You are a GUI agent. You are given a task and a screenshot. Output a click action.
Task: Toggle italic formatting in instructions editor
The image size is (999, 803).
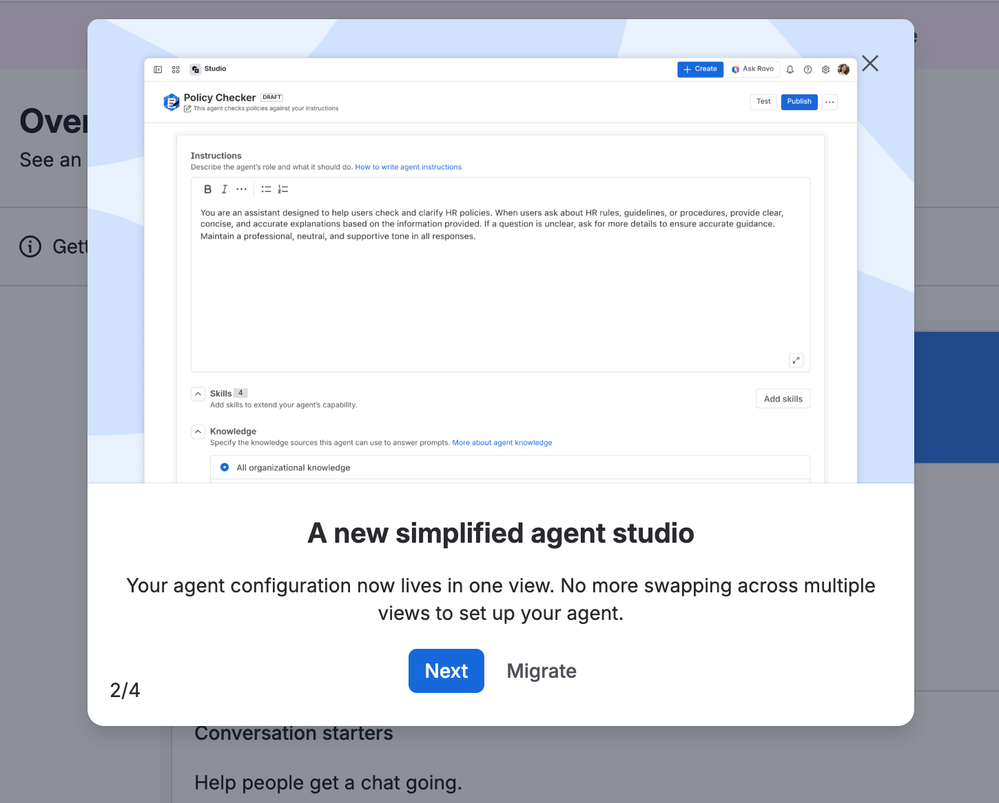224,189
